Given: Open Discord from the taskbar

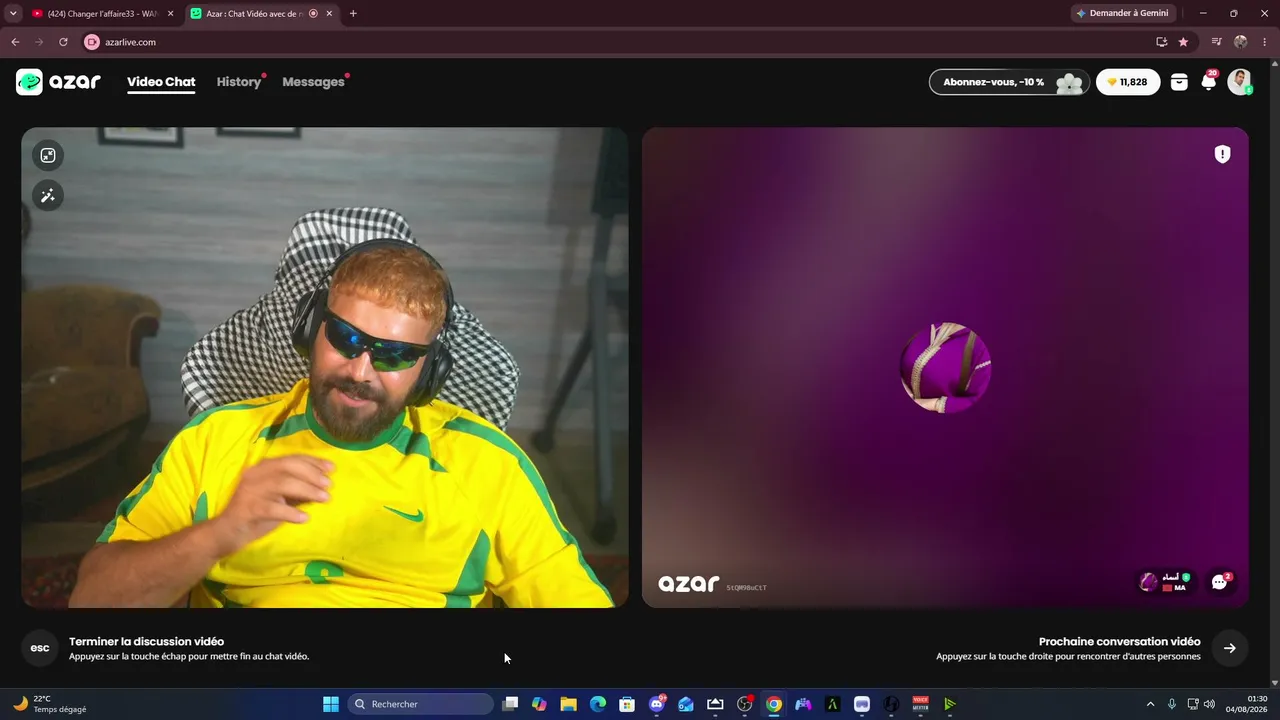Looking at the screenshot, I should click(x=657, y=704).
